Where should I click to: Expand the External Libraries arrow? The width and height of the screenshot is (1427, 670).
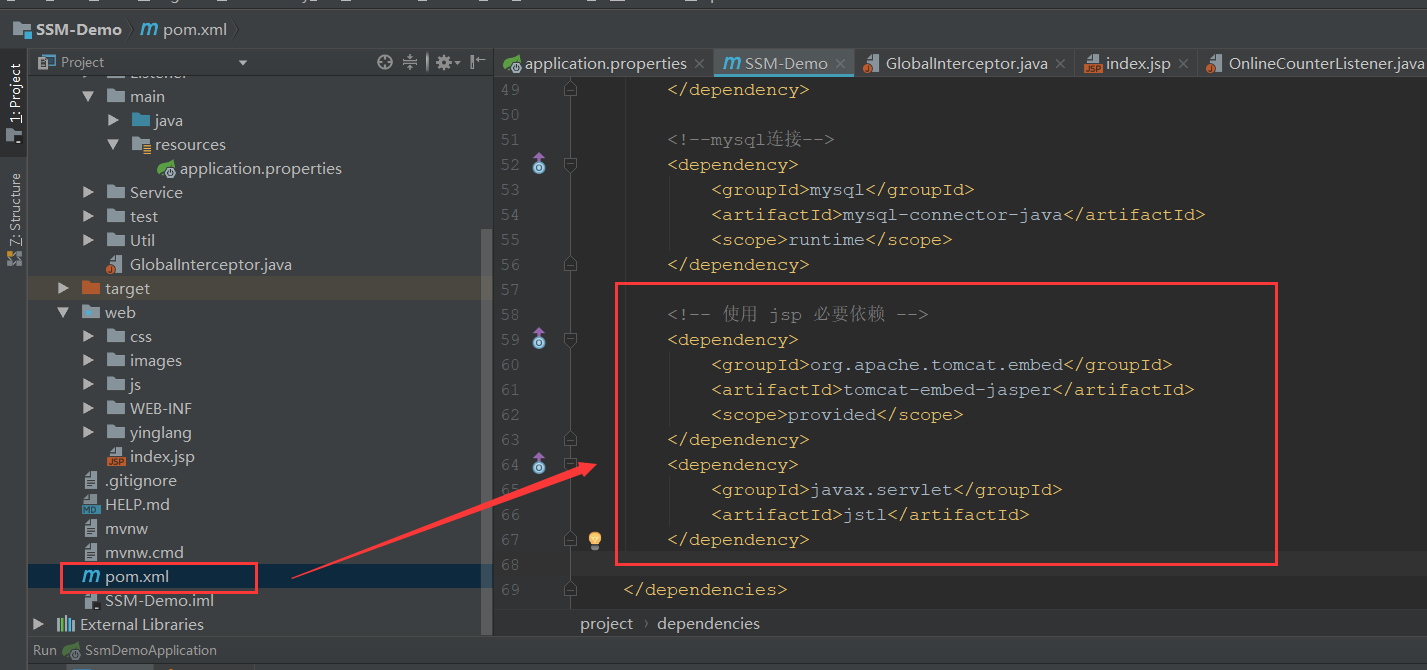click(x=39, y=624)
